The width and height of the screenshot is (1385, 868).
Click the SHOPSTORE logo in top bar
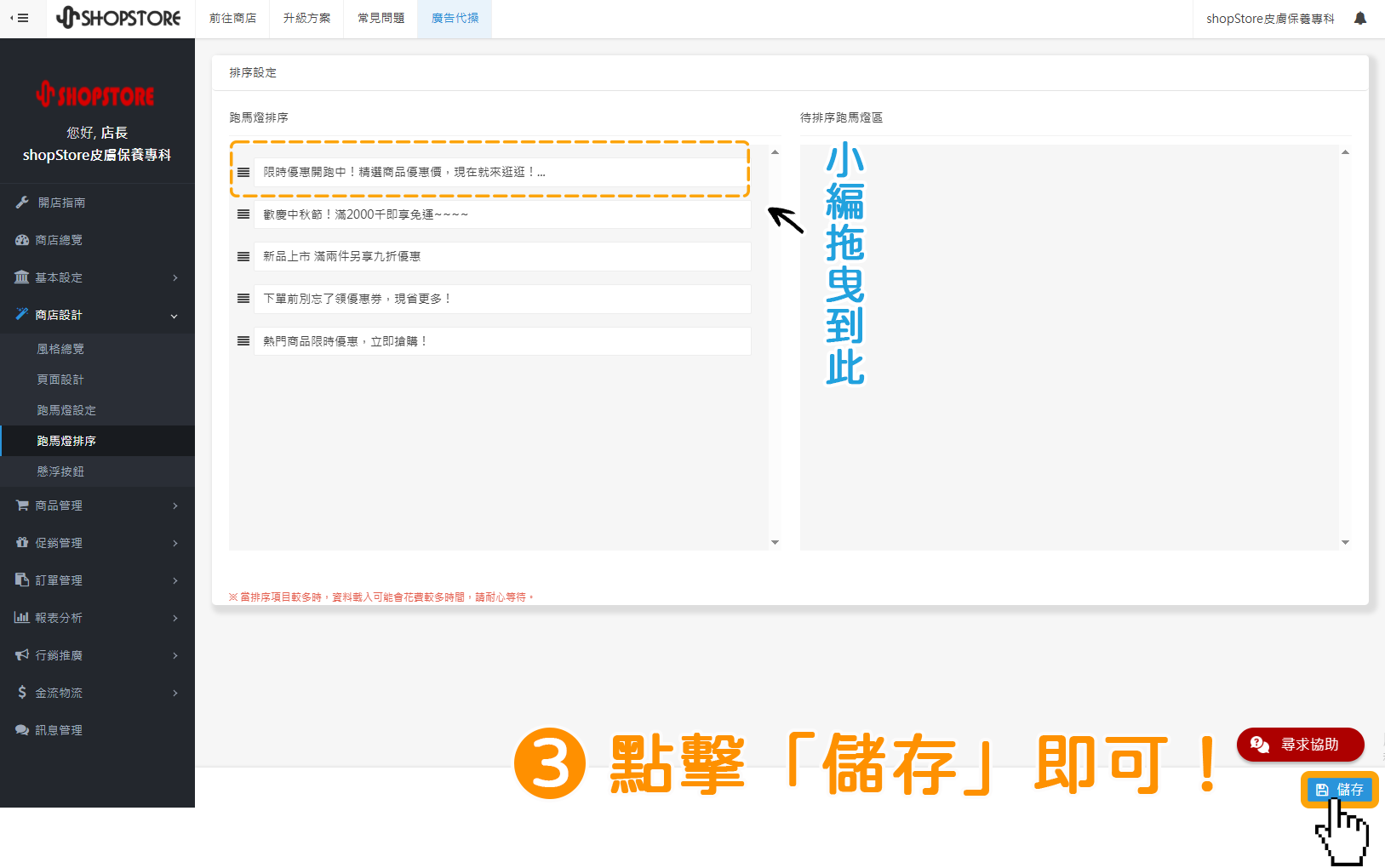(118, 18)
